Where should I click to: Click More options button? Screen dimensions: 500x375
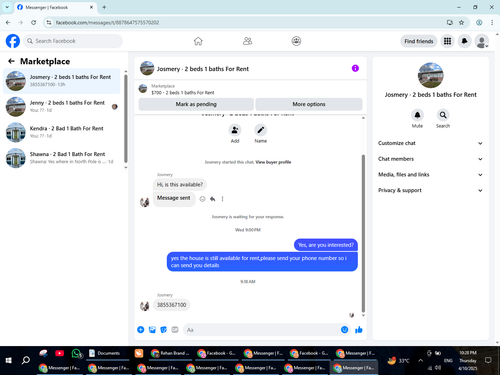[309, 104]
